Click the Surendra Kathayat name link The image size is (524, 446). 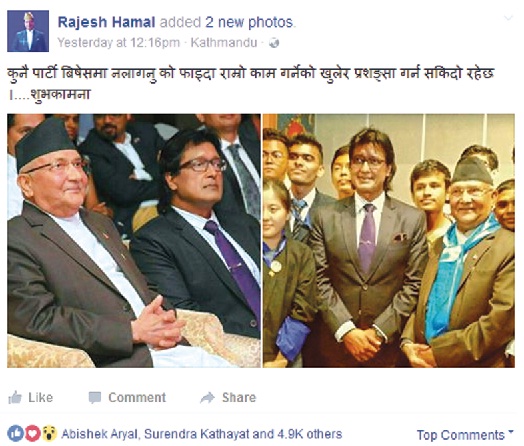(x=197, y=434)
